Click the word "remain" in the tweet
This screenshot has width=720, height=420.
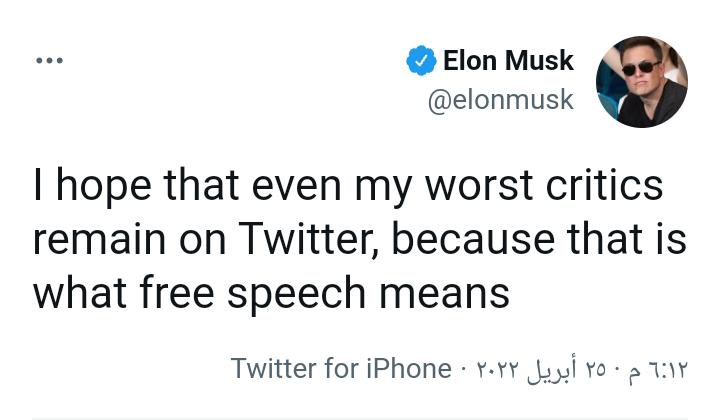90,240
